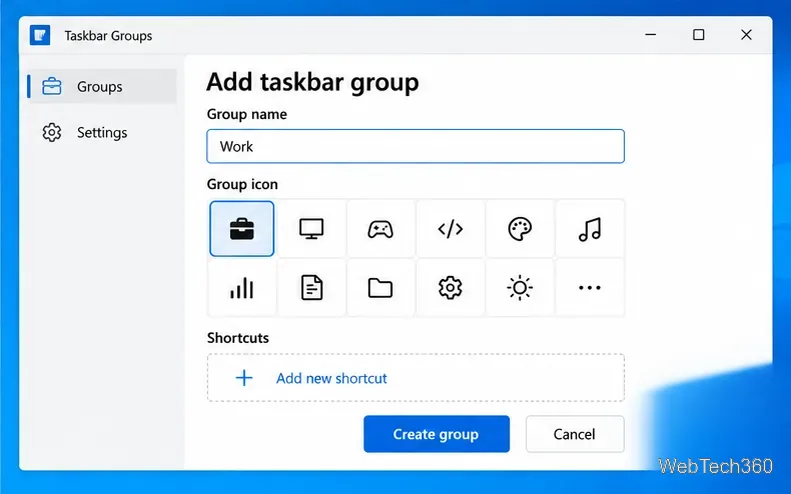
Task: Choose the paint palette group icon
Action: click(520, 229)
